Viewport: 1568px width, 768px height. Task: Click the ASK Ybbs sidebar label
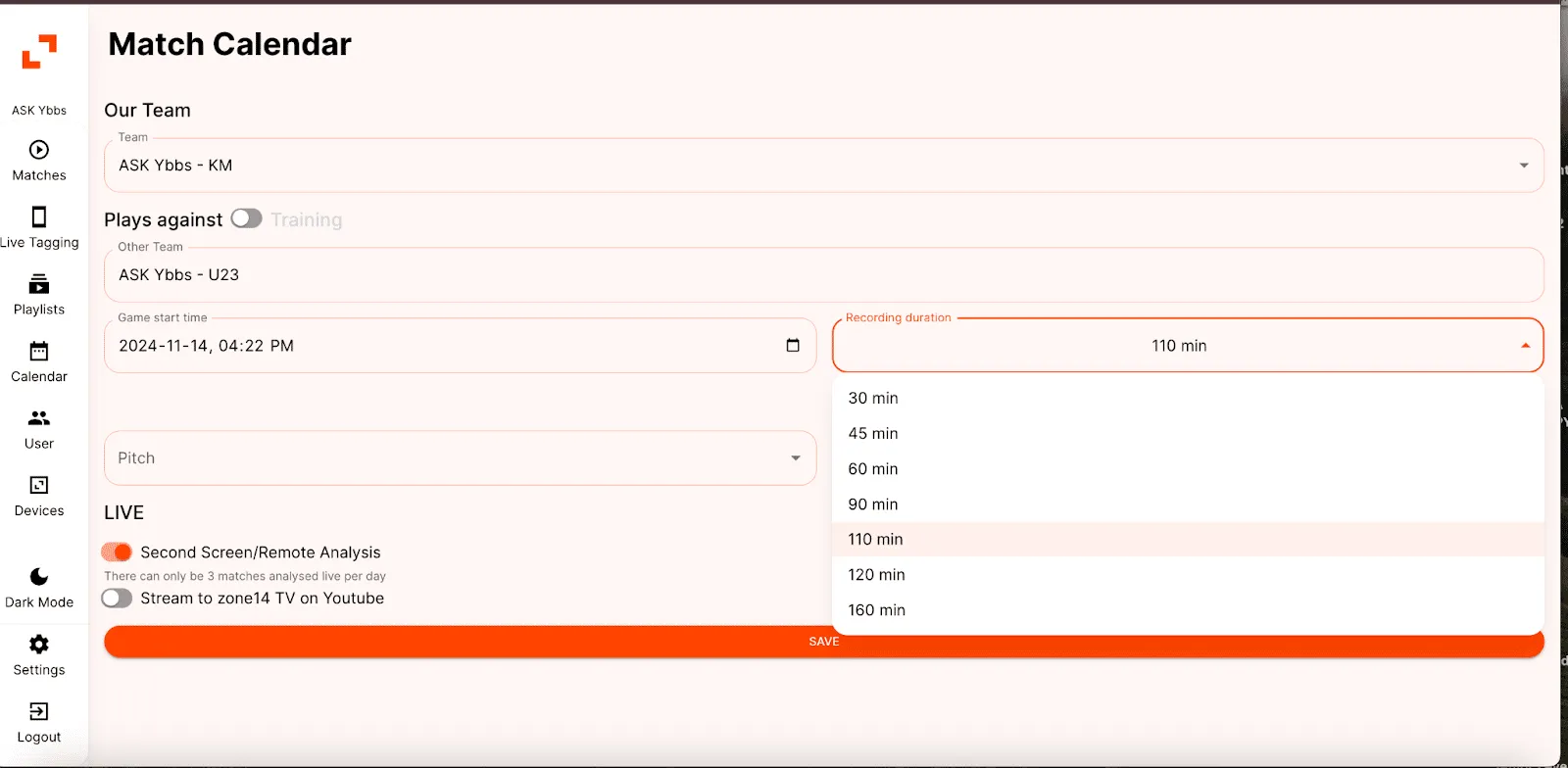point(39,111)
